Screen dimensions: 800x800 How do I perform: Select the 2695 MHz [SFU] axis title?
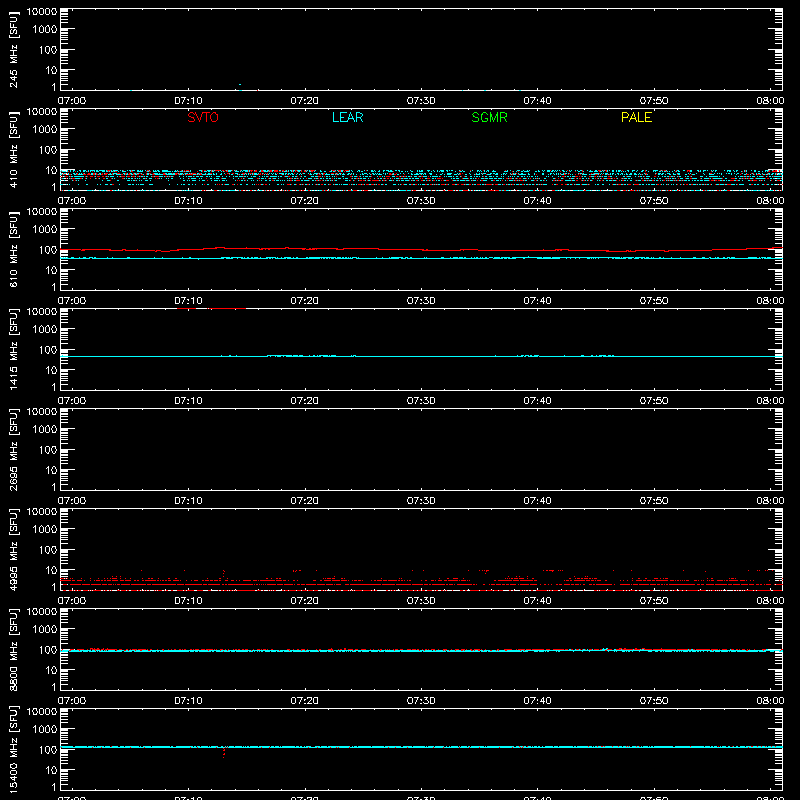point(13,449)
